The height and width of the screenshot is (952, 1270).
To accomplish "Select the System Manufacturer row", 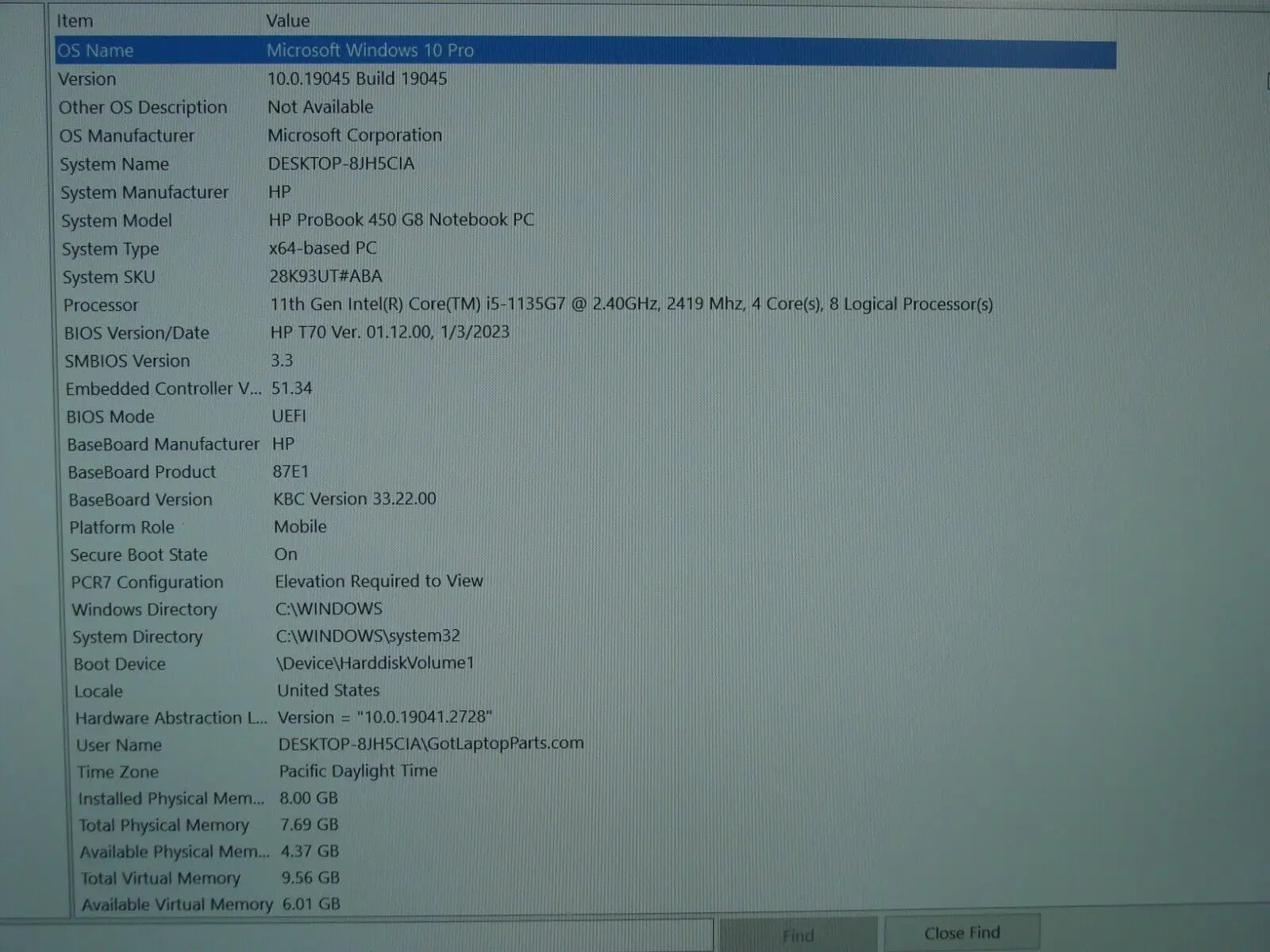I will 144,193.
